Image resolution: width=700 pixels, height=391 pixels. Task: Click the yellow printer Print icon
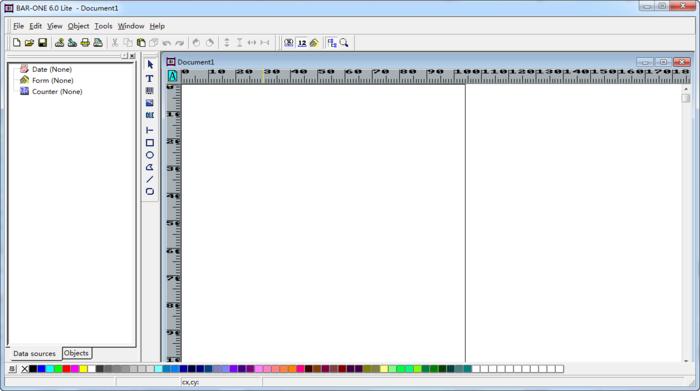pyautogui.click(x=85, y=43)
